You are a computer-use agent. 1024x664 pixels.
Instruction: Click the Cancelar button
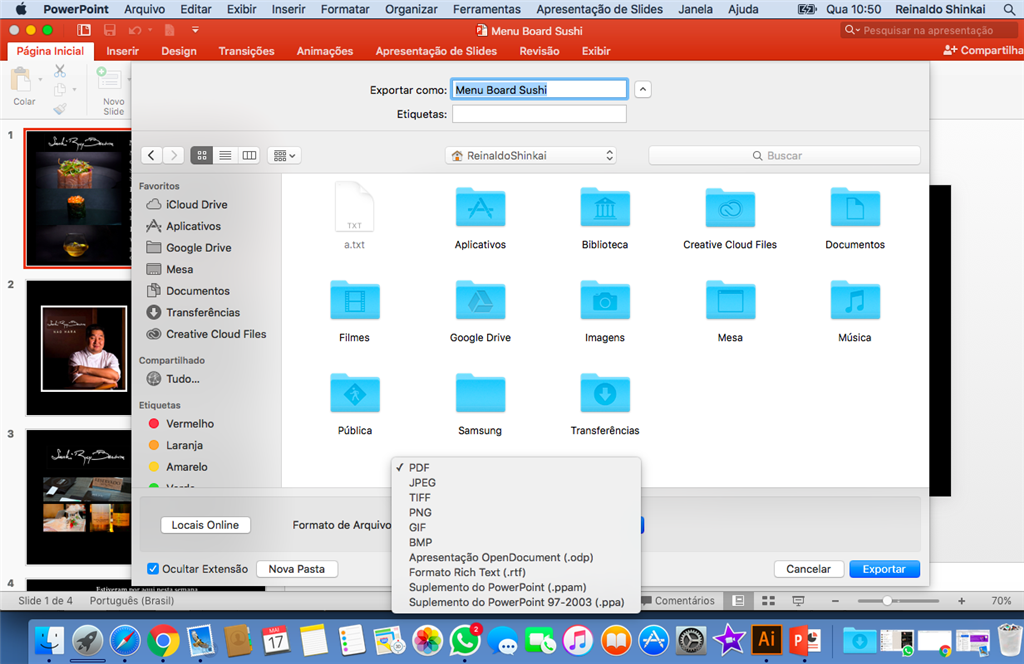coord(808,569)
